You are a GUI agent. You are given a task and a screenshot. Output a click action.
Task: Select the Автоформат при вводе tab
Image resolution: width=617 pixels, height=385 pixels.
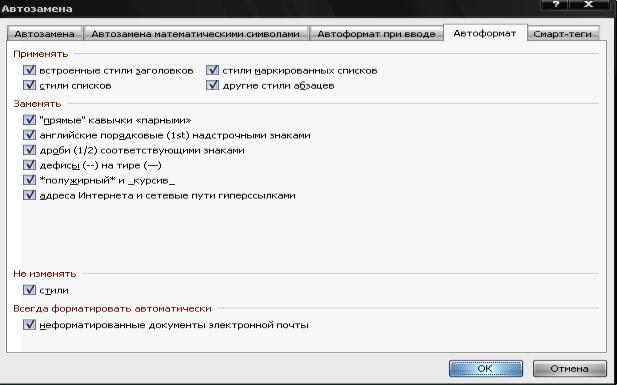[x=376, y=34]
